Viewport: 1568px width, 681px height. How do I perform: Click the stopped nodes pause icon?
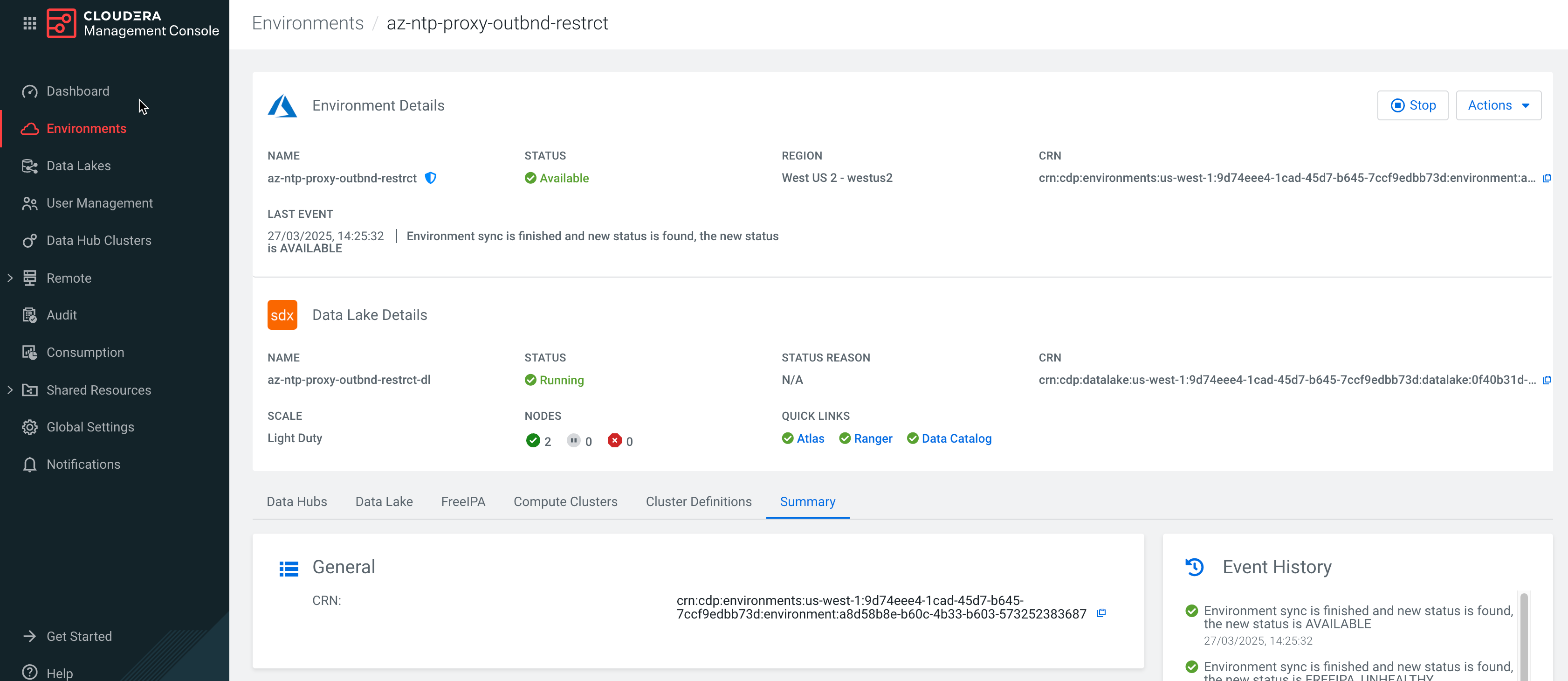tap(573, 440)
